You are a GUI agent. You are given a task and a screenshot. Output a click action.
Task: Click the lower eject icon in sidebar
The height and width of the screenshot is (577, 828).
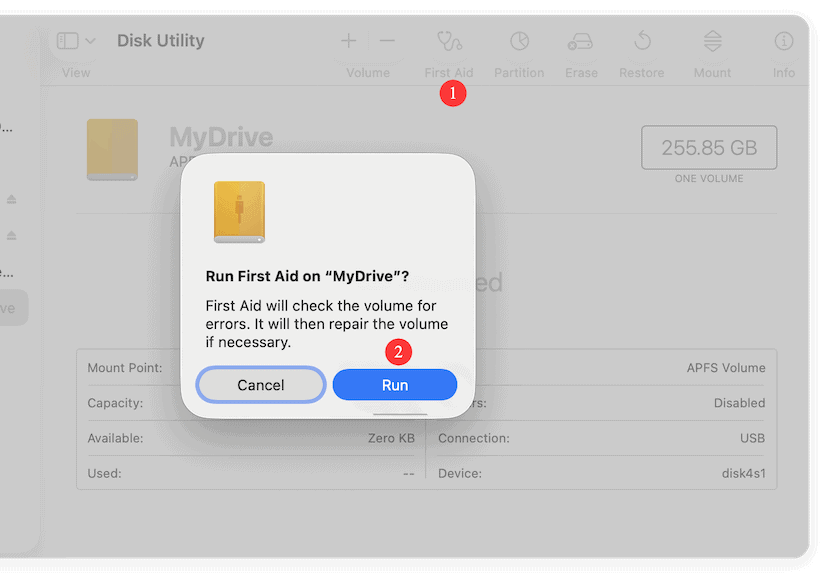12,235
